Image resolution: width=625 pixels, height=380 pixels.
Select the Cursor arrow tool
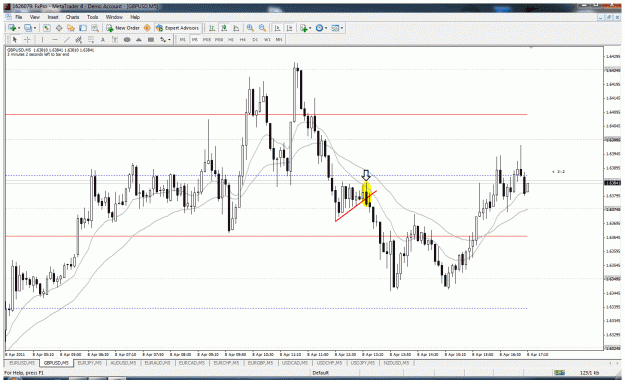tap(15, 39)
